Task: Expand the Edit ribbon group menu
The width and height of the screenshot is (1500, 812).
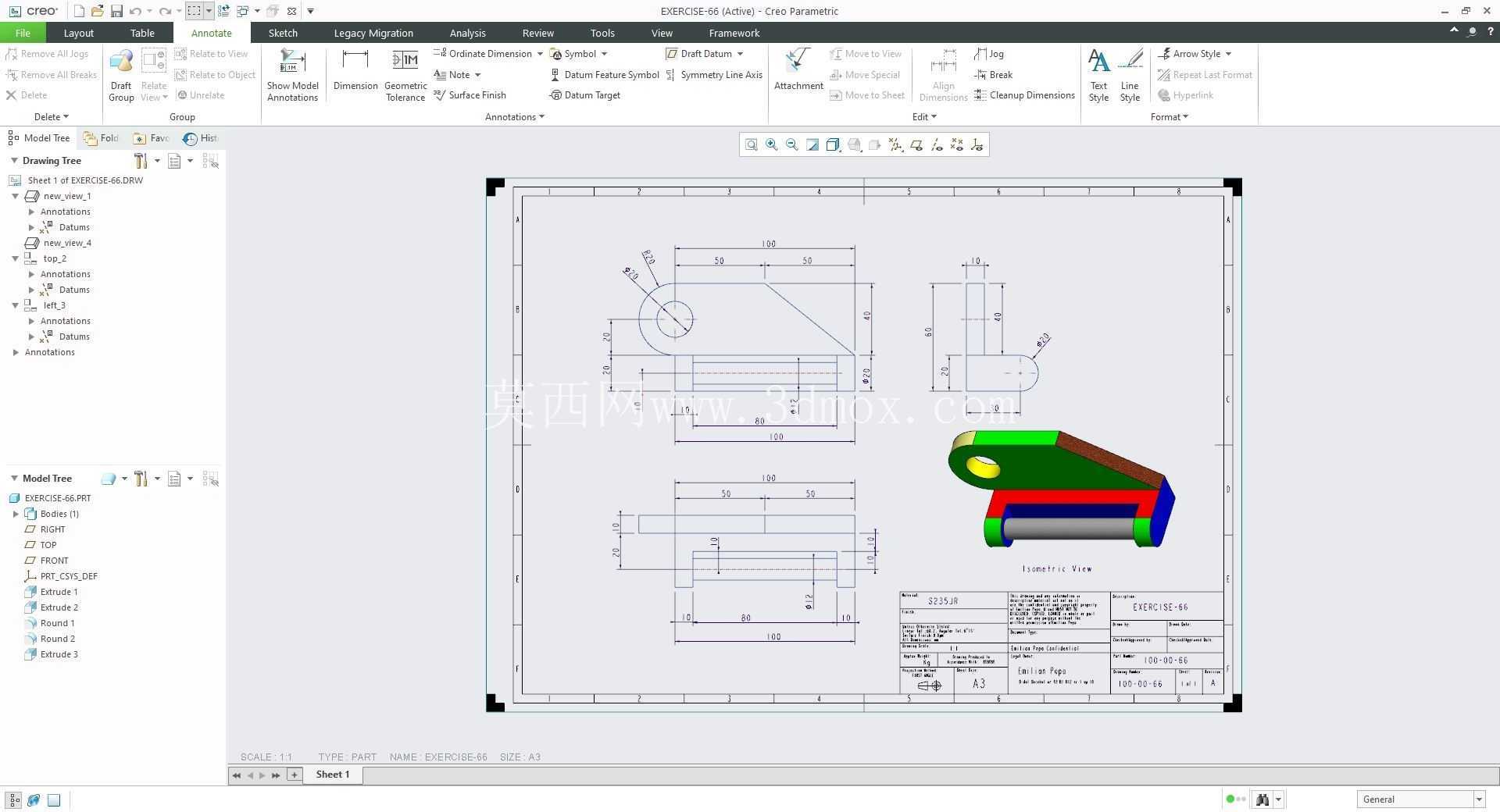Action: (924, 117)
